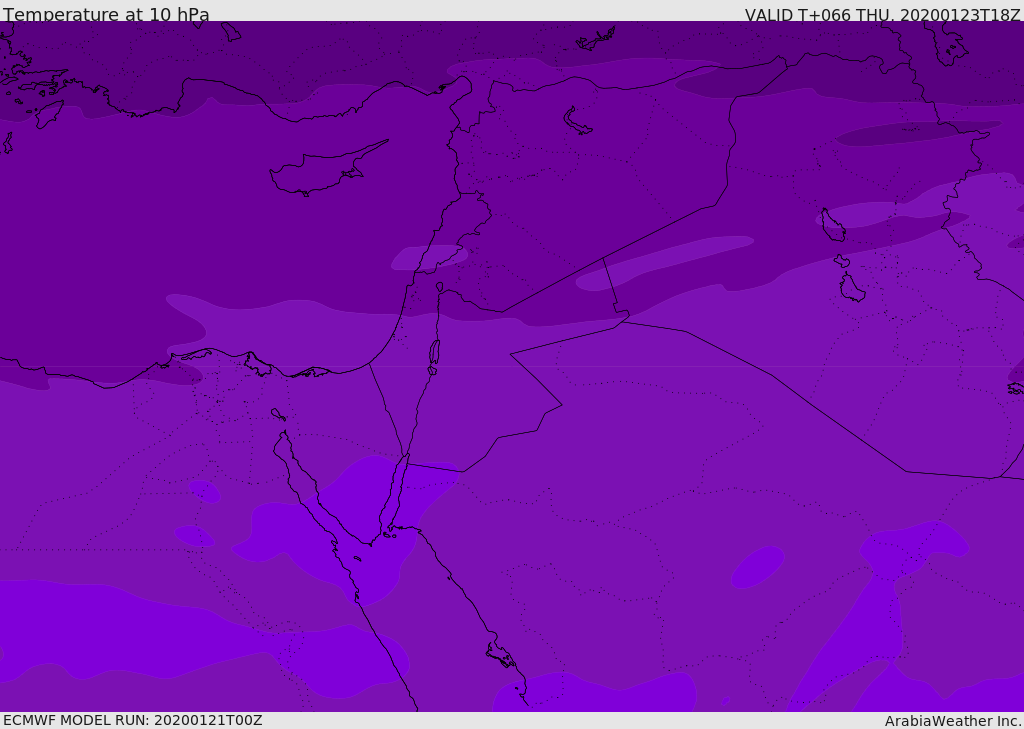Click the small oval patch in Saudi Arabia
The height and width of the screenshot is (729, 1024).
point(758,567)
